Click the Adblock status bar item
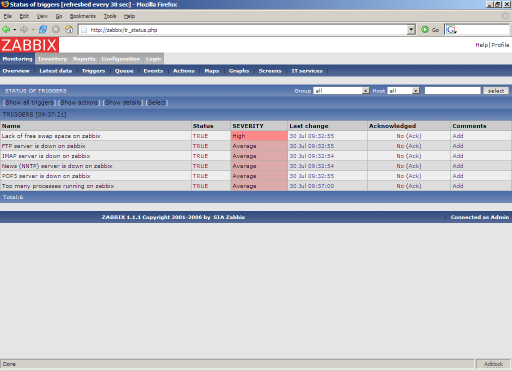 click(x=493, y=364)
